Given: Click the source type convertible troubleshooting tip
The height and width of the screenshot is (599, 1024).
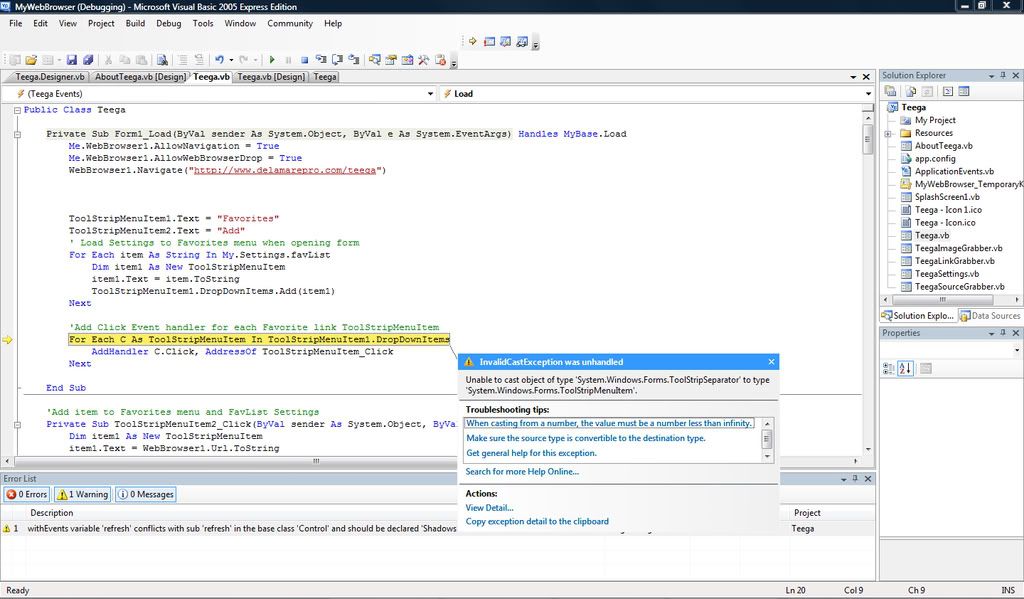Looking at the screenshot, I should click(x=586, y=438).
